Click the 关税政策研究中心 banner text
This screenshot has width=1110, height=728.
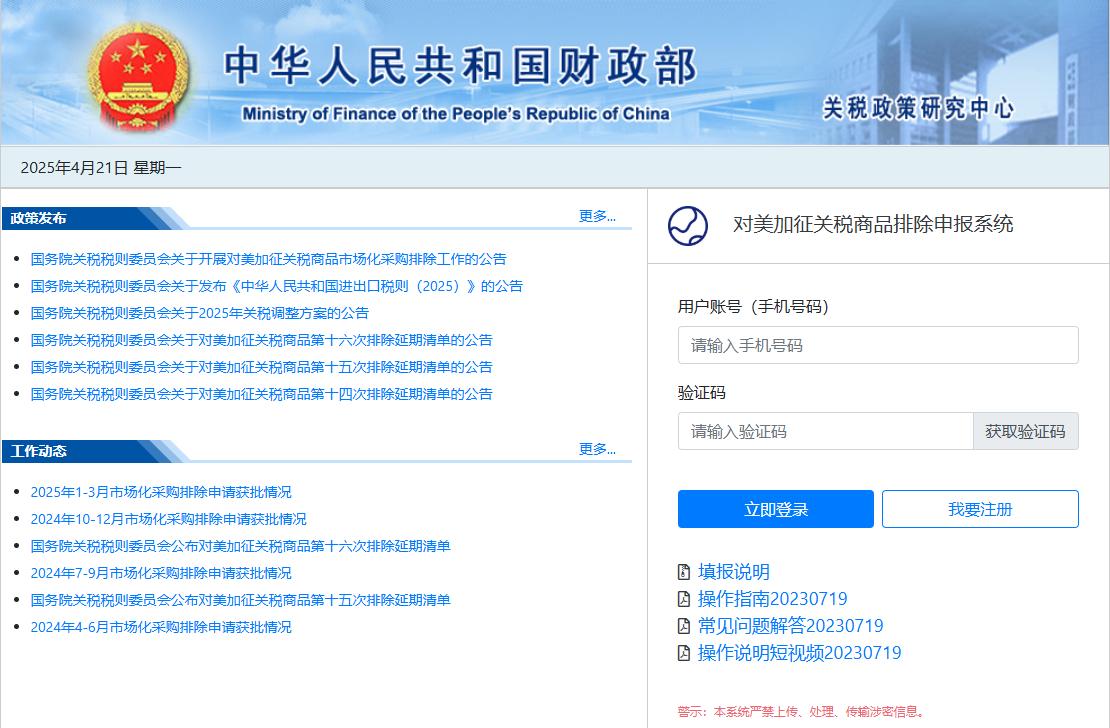pos(918,108)
